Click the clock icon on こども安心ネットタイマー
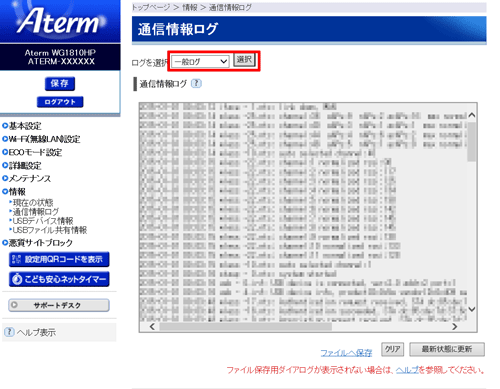 tap(17, 279)
